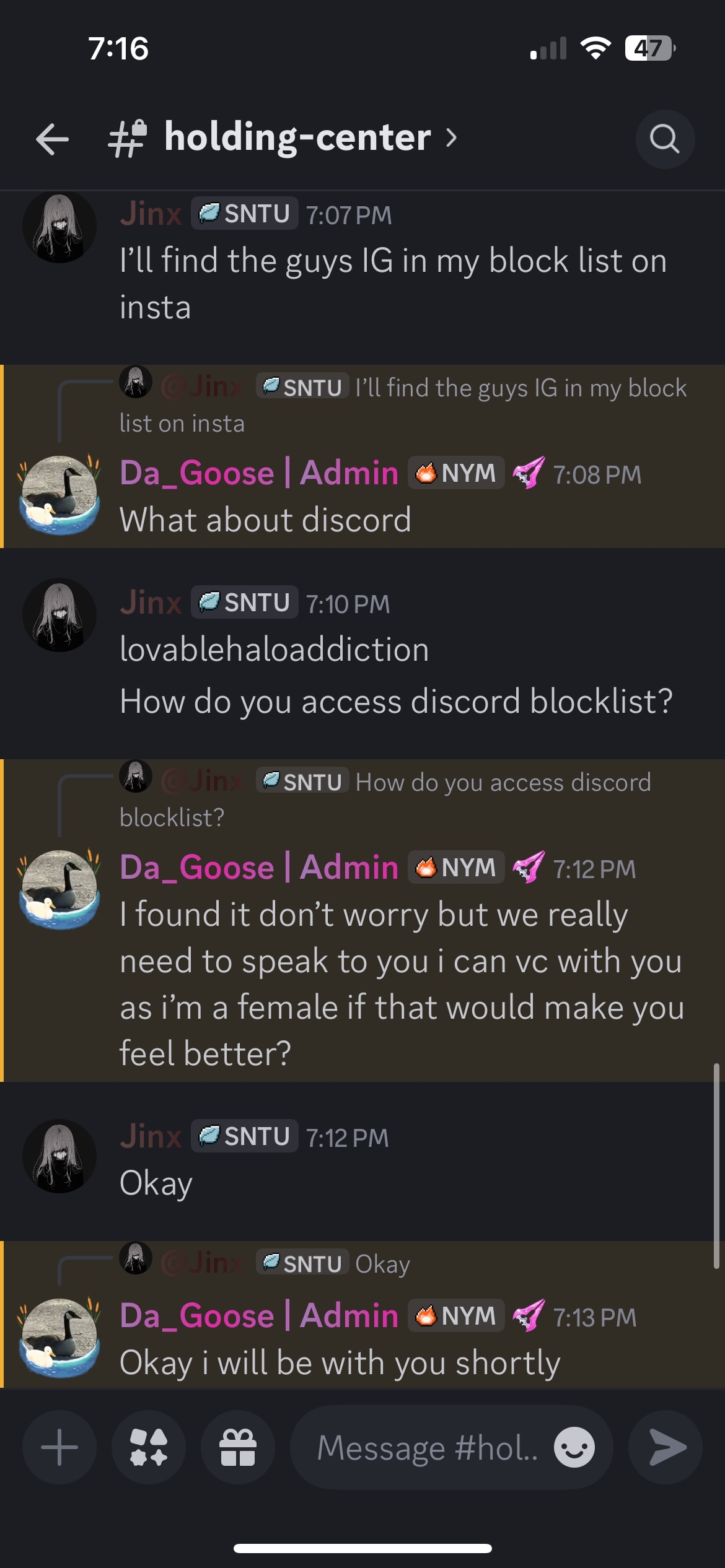Tap the back arrow icon

(x=53, y=139)
